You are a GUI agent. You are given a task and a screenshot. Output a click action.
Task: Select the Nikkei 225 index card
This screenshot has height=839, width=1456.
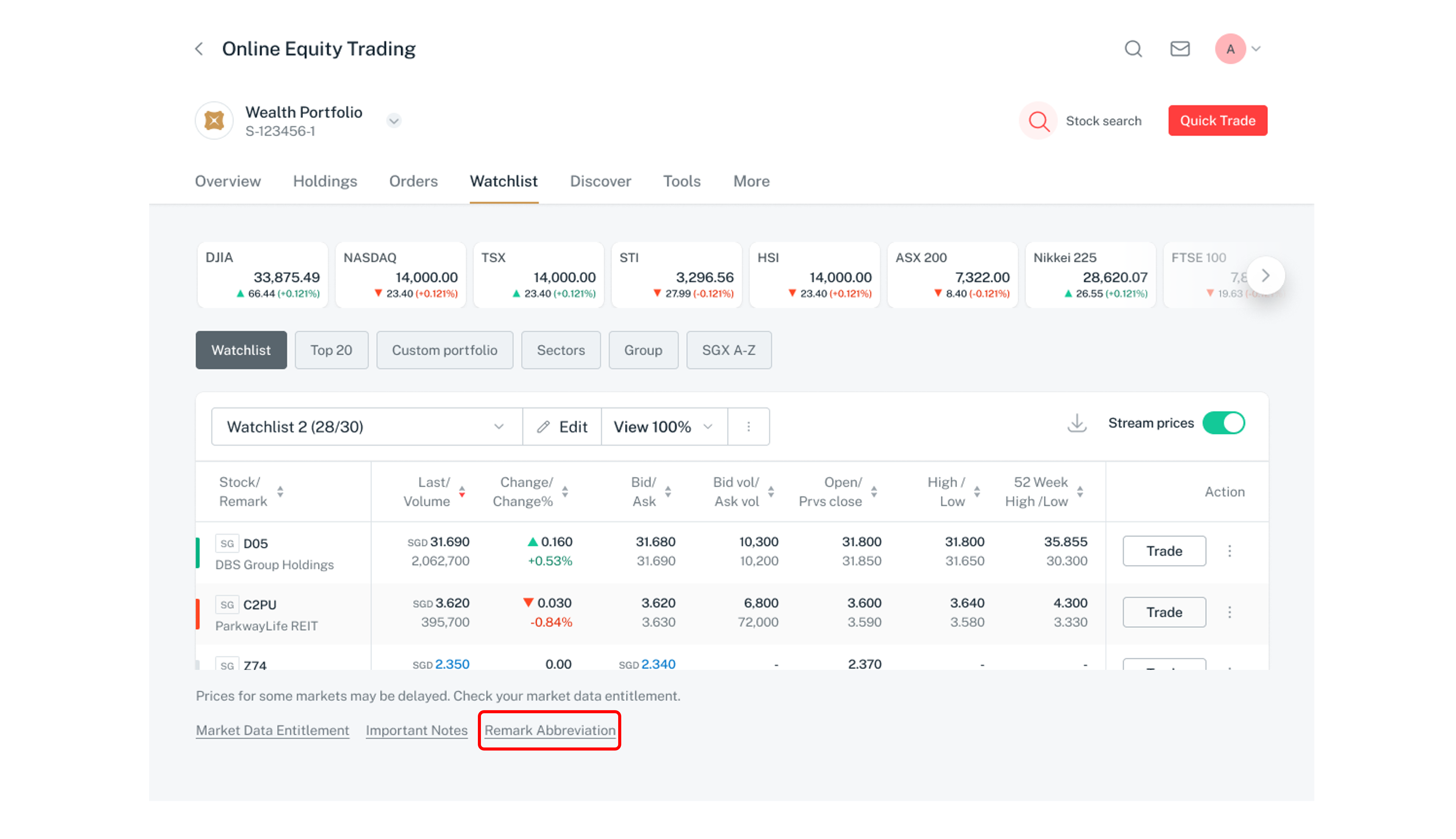1090,275
